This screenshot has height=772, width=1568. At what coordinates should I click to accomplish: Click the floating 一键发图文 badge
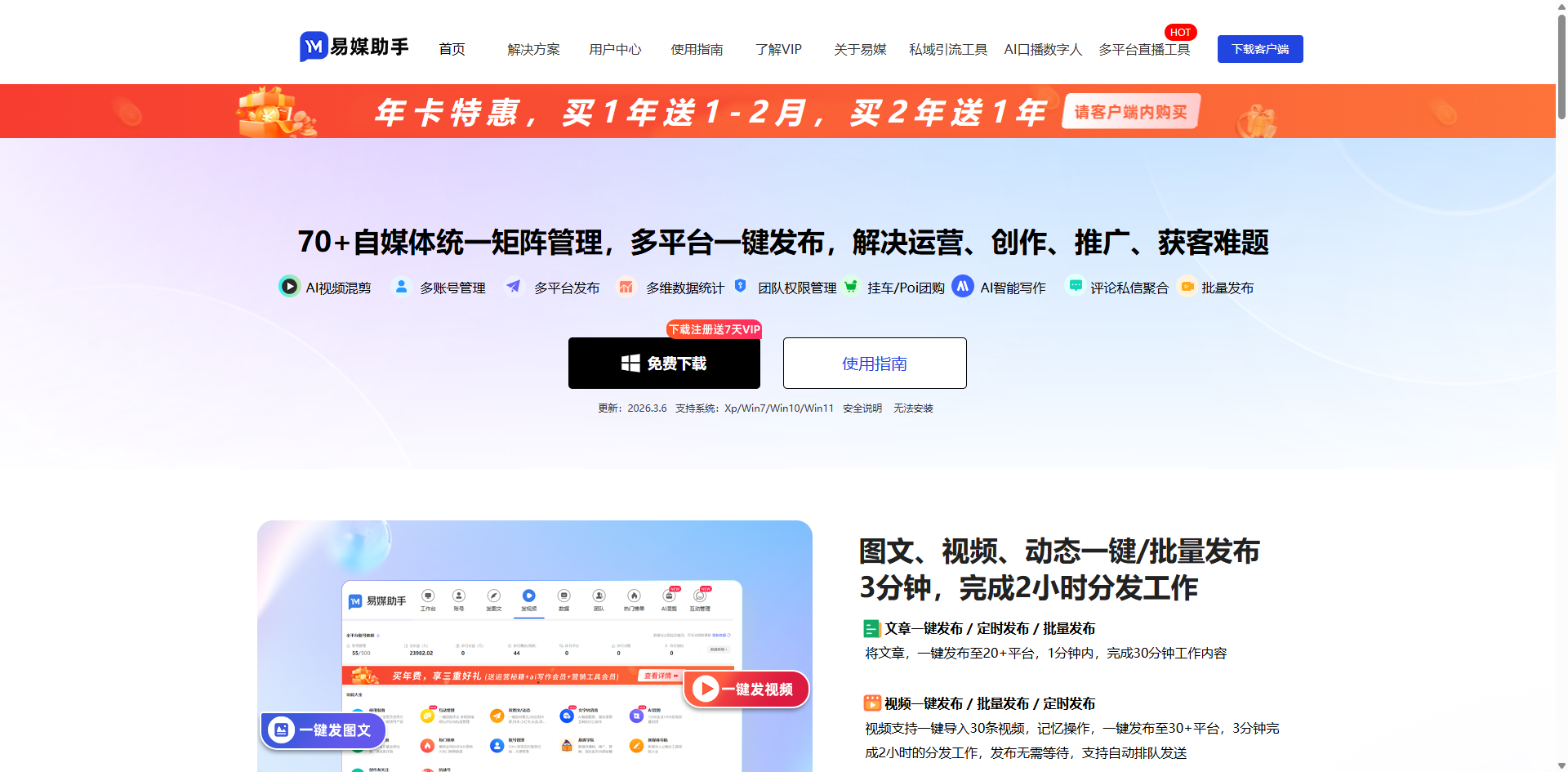click(x=322, y=730)
